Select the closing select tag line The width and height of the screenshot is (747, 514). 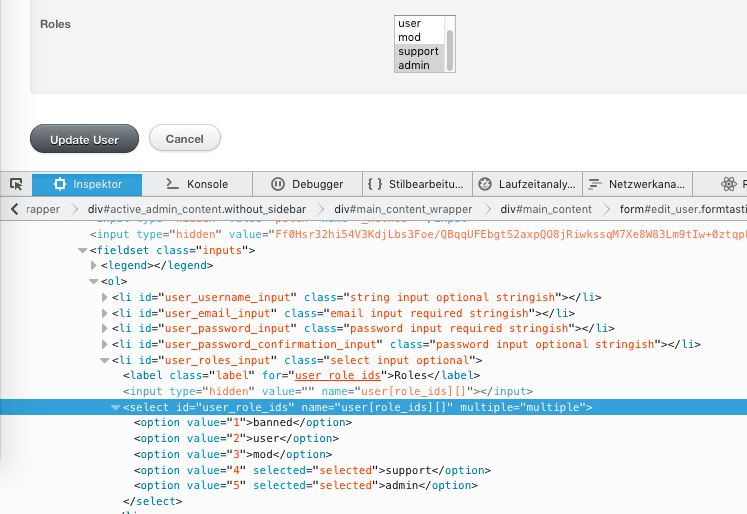point(152,501)
